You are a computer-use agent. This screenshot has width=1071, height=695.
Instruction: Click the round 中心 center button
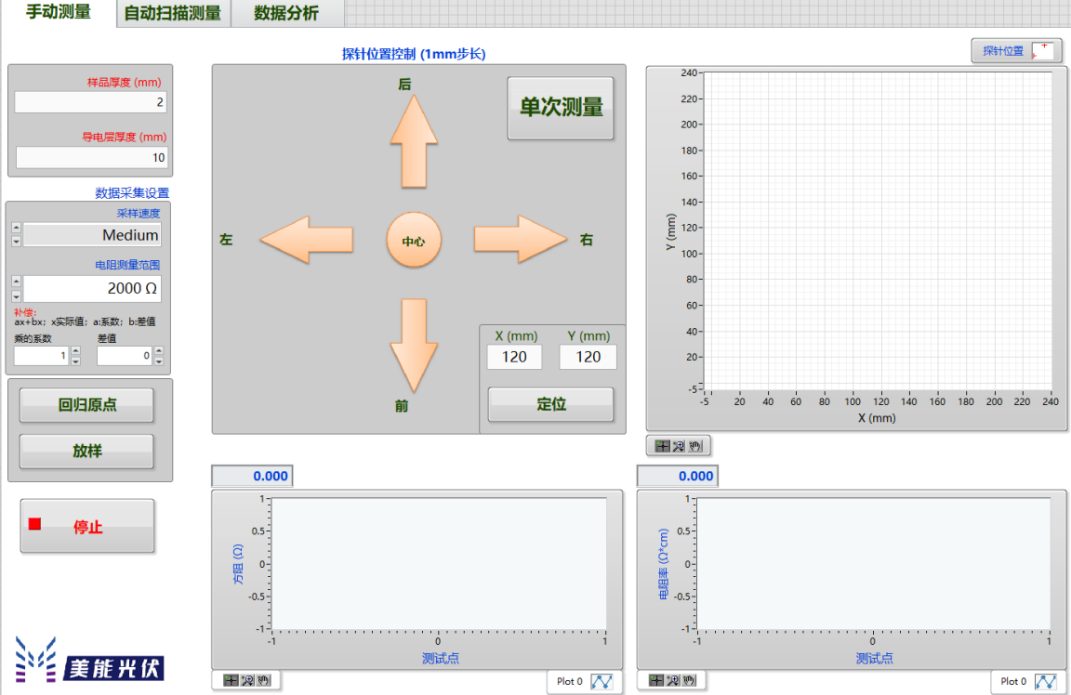pyautogui.click(x=414, y=240)
